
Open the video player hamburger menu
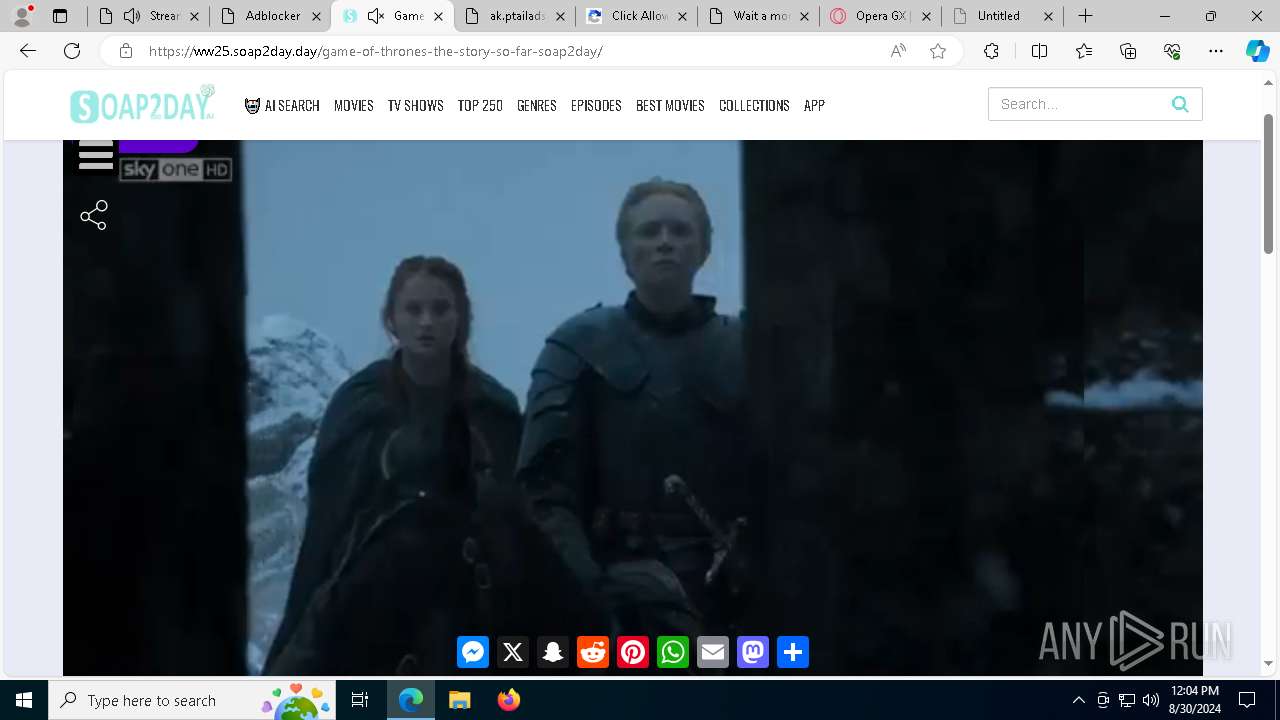pyautogui.click(x=96, y=156)
